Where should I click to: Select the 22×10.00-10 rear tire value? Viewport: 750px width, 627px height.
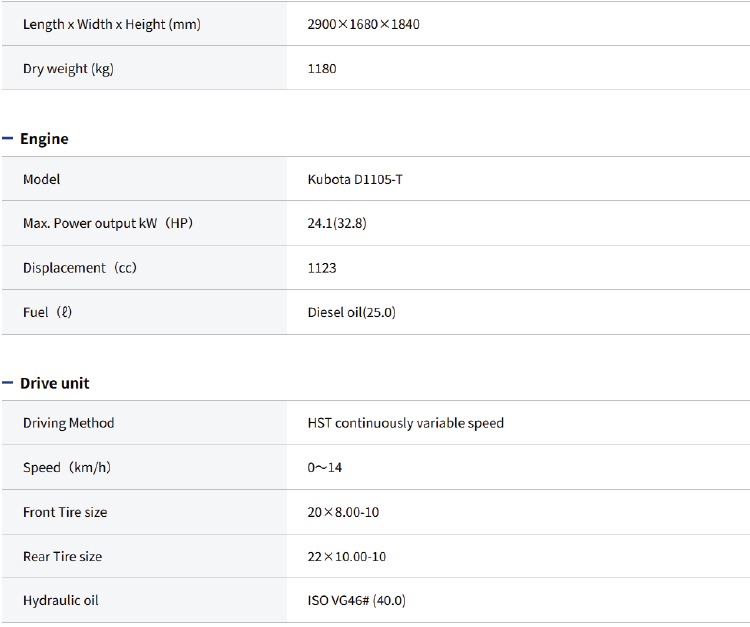346,556
